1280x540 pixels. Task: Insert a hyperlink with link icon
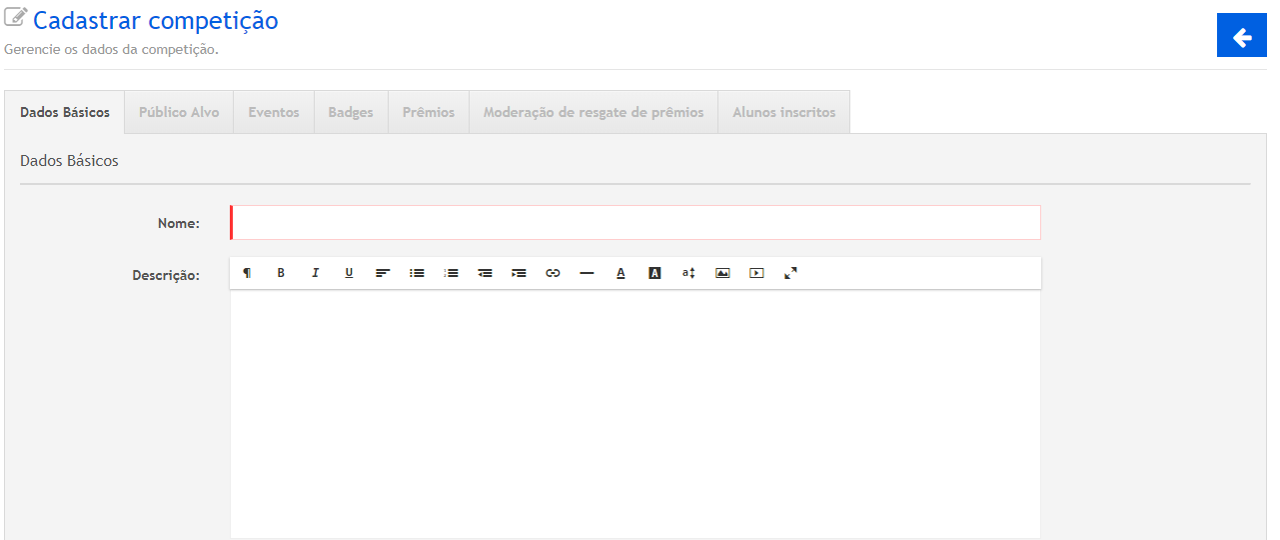point(553,273)
